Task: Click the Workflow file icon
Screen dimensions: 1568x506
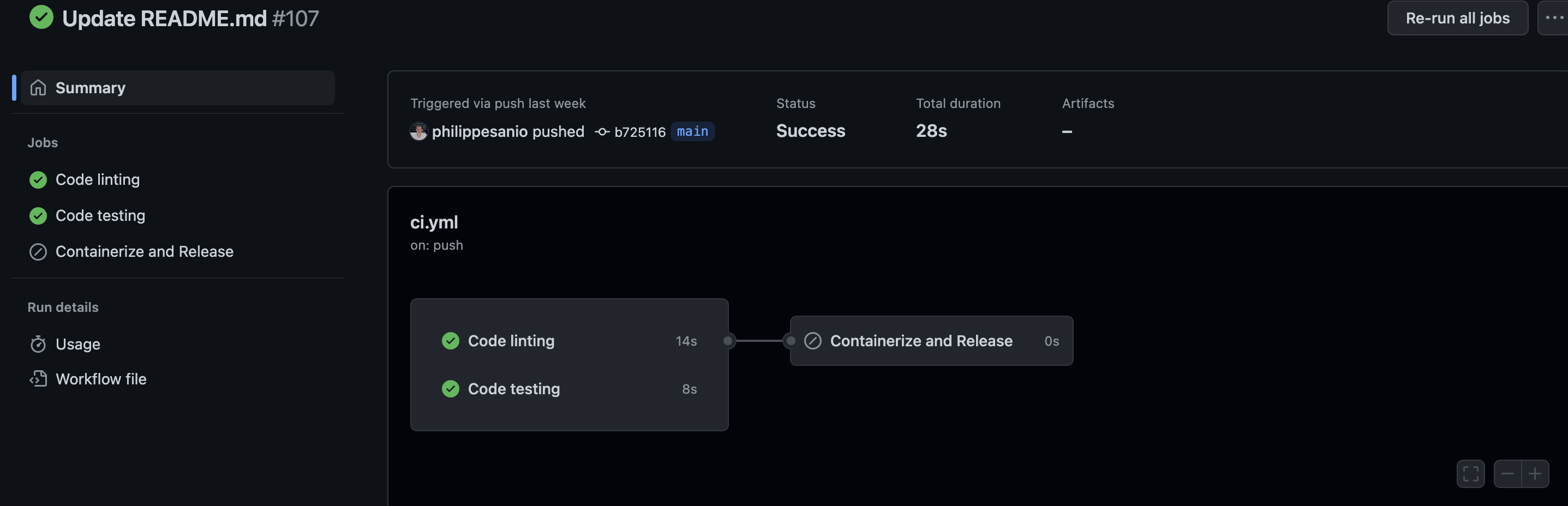Action: 38,378
